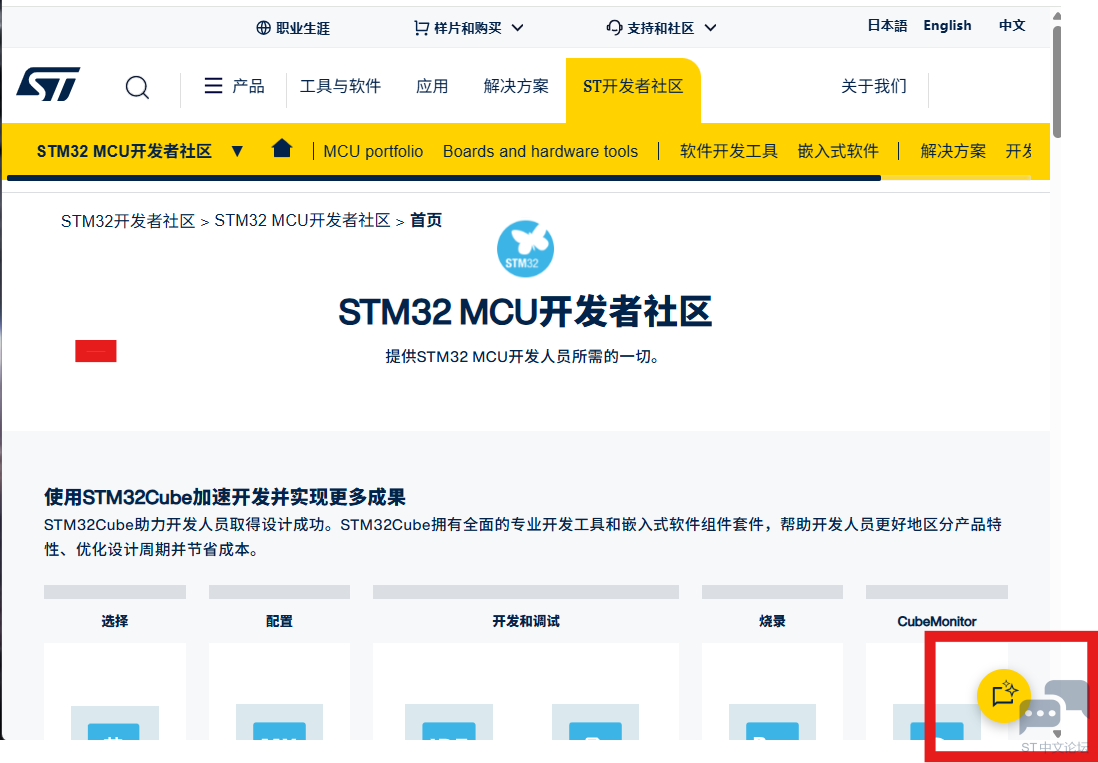Screen dimensions: 1098x763
Task: Click the globe icon beside 职业生涯
Action: click(263, 28)
